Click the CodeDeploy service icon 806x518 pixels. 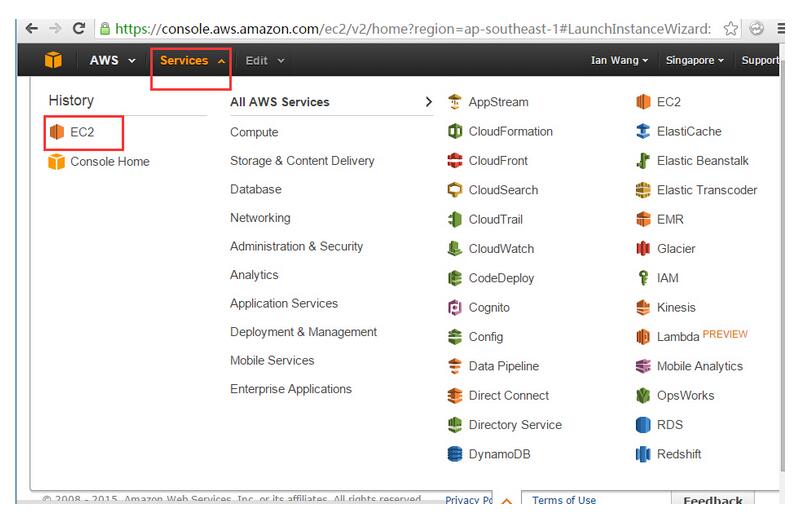pos(454,278)
